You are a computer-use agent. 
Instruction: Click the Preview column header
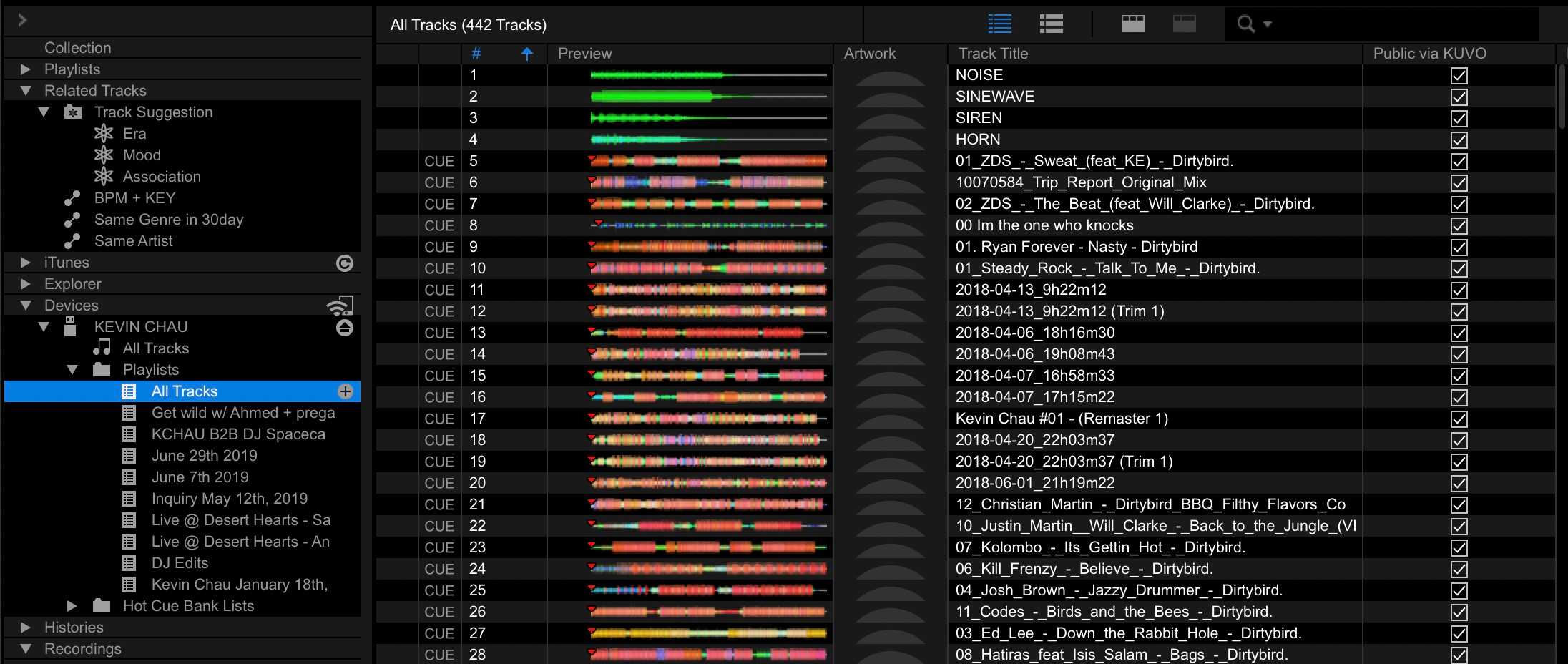pos(584,54)
